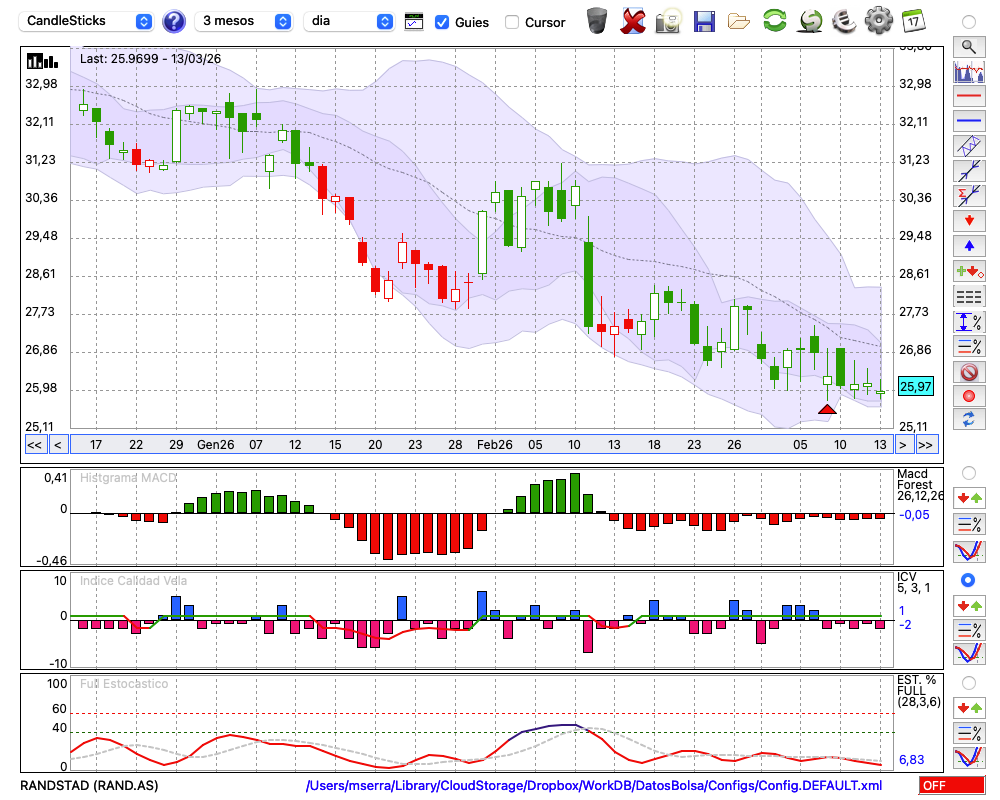
Task: Click the blue floppy disk save icon
Action: tap(704, 20)
